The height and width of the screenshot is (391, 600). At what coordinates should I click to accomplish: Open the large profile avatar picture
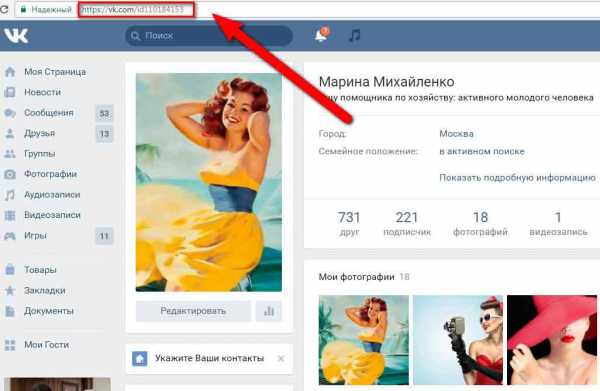click(209, 182)
